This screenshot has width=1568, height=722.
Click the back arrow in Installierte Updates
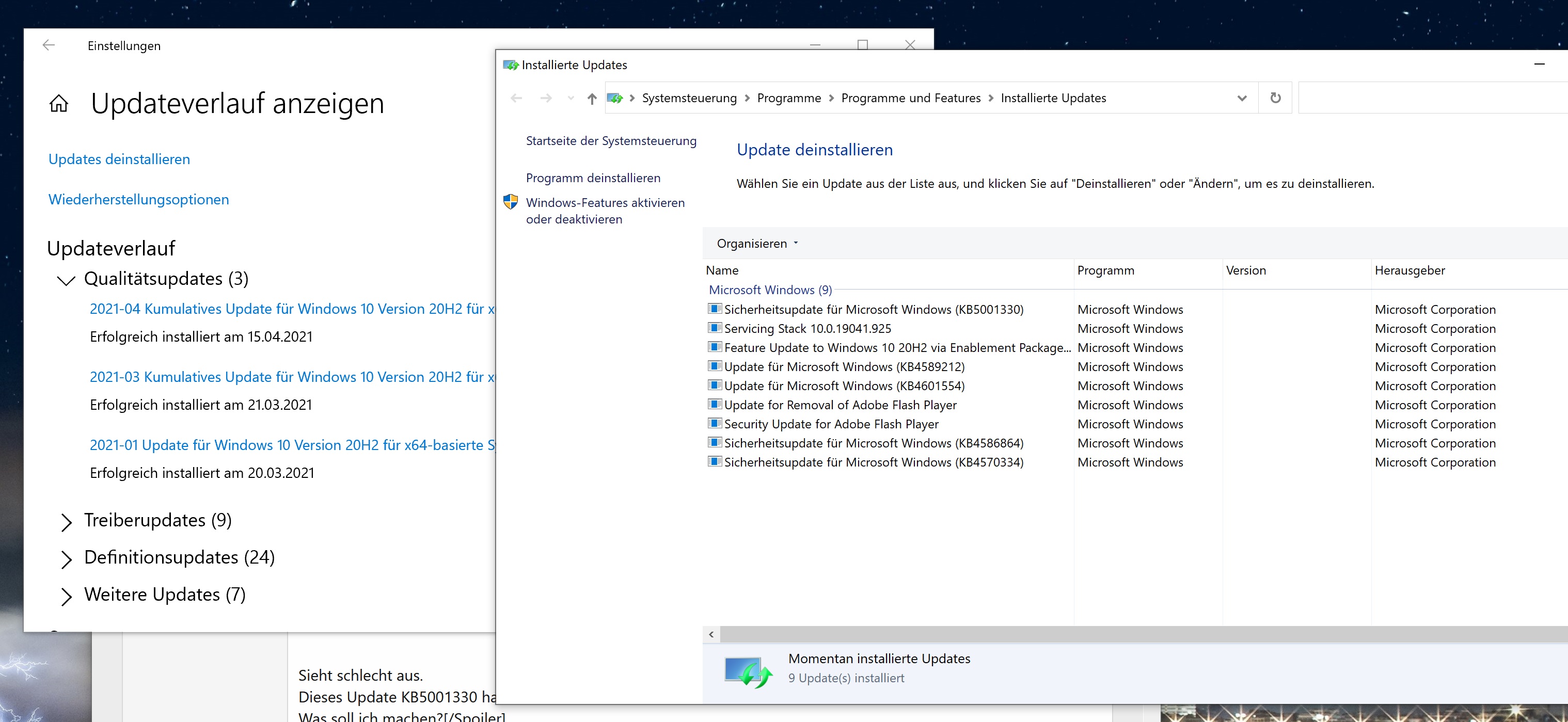coord(516,99)
